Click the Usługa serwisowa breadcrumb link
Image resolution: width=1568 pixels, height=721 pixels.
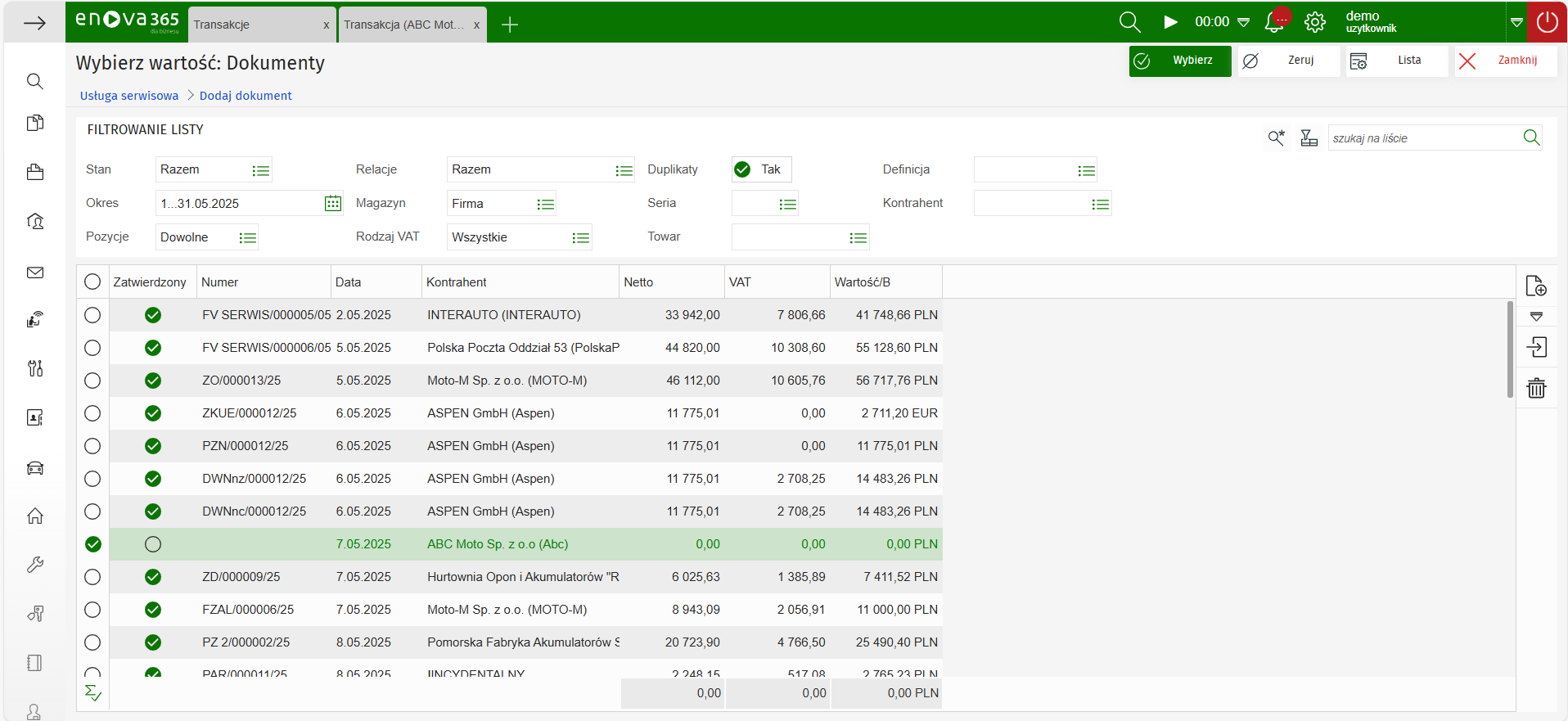pos(129,96)
